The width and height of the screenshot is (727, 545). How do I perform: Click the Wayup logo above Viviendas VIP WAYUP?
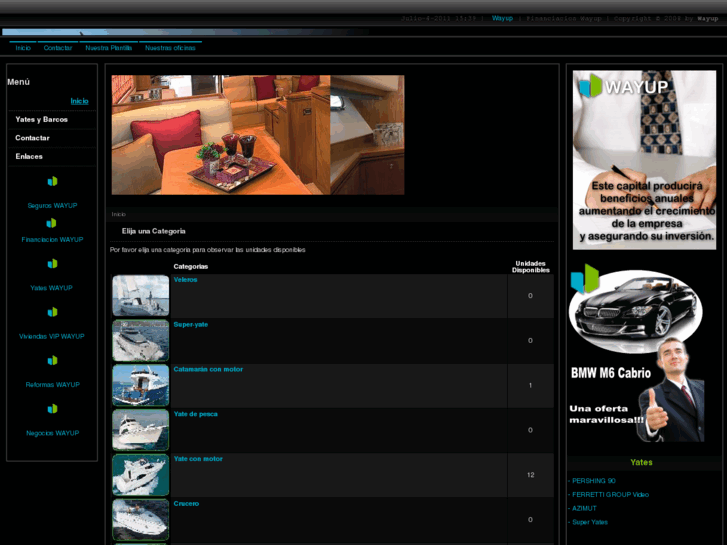point(52,312)
